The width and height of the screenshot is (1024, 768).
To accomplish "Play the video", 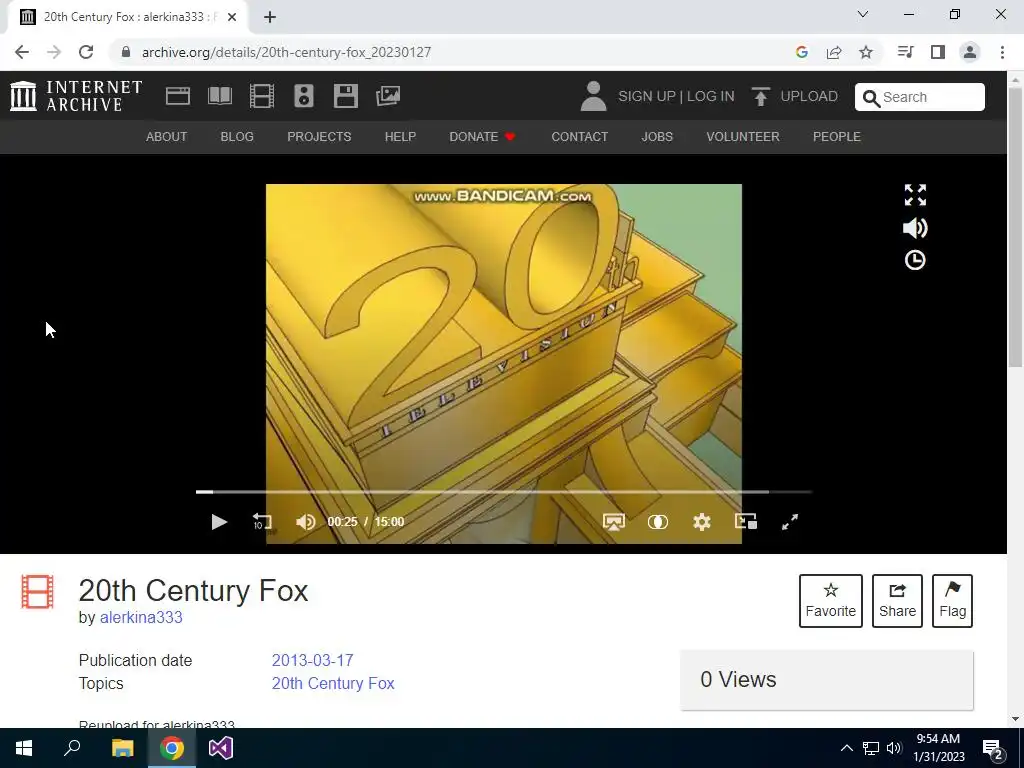I will pos(219,522).
